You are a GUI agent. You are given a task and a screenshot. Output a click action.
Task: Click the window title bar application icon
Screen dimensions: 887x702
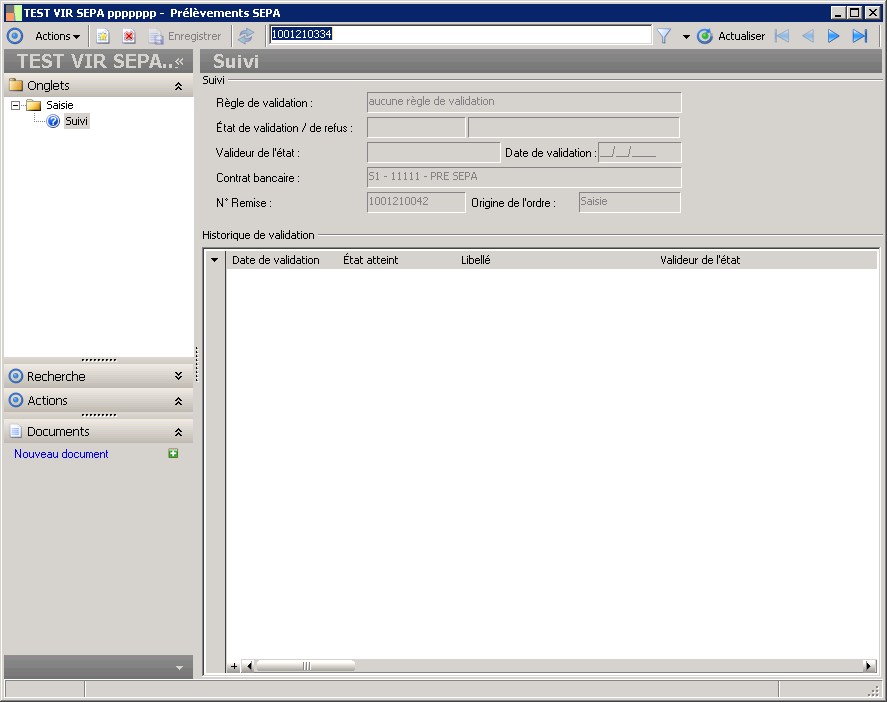pyautogui.click(x=14, y=12)
